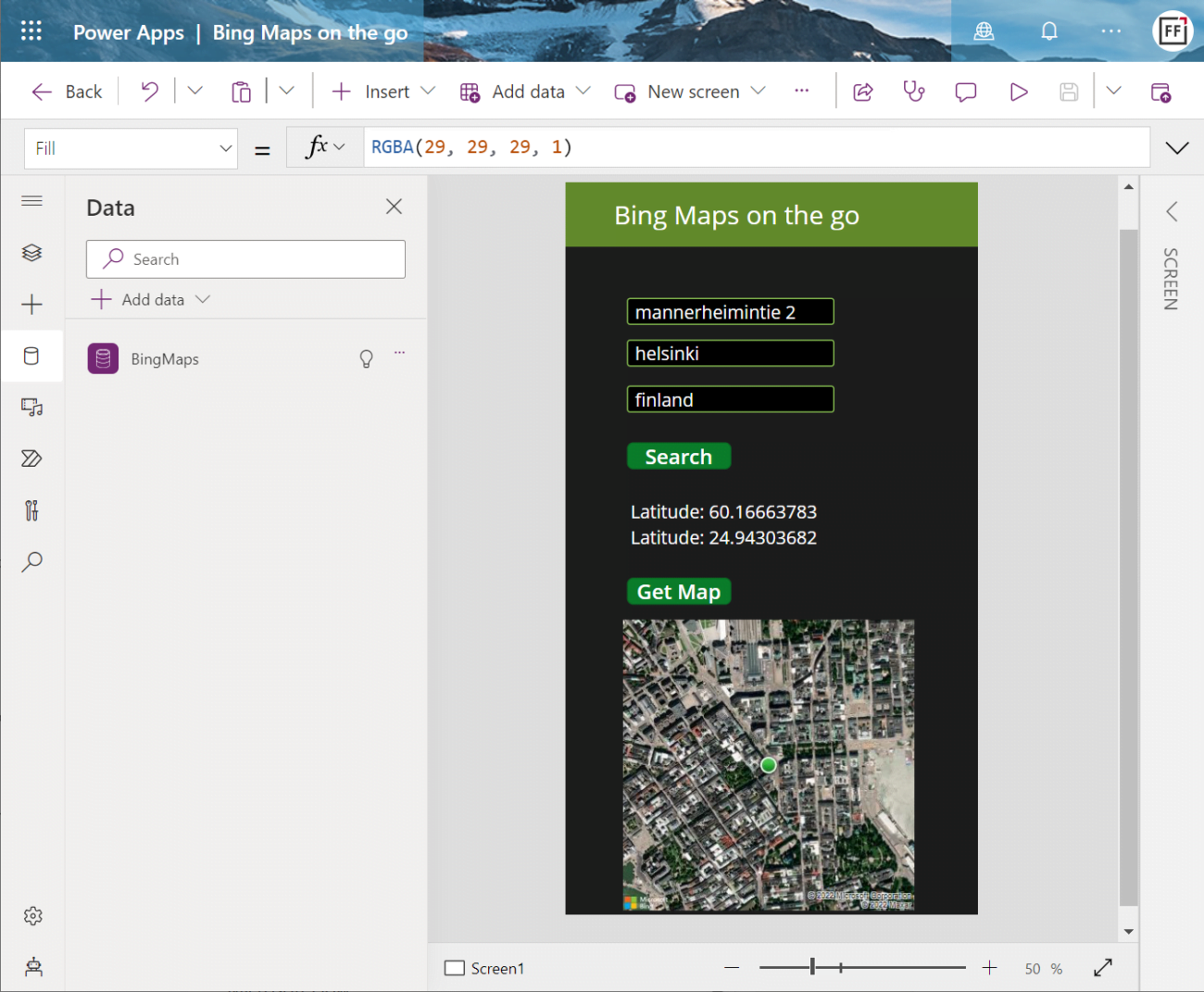Expand the Add data dropdown arrow
The width and height of the screenshot is (1204, 992).
[583, 91]
